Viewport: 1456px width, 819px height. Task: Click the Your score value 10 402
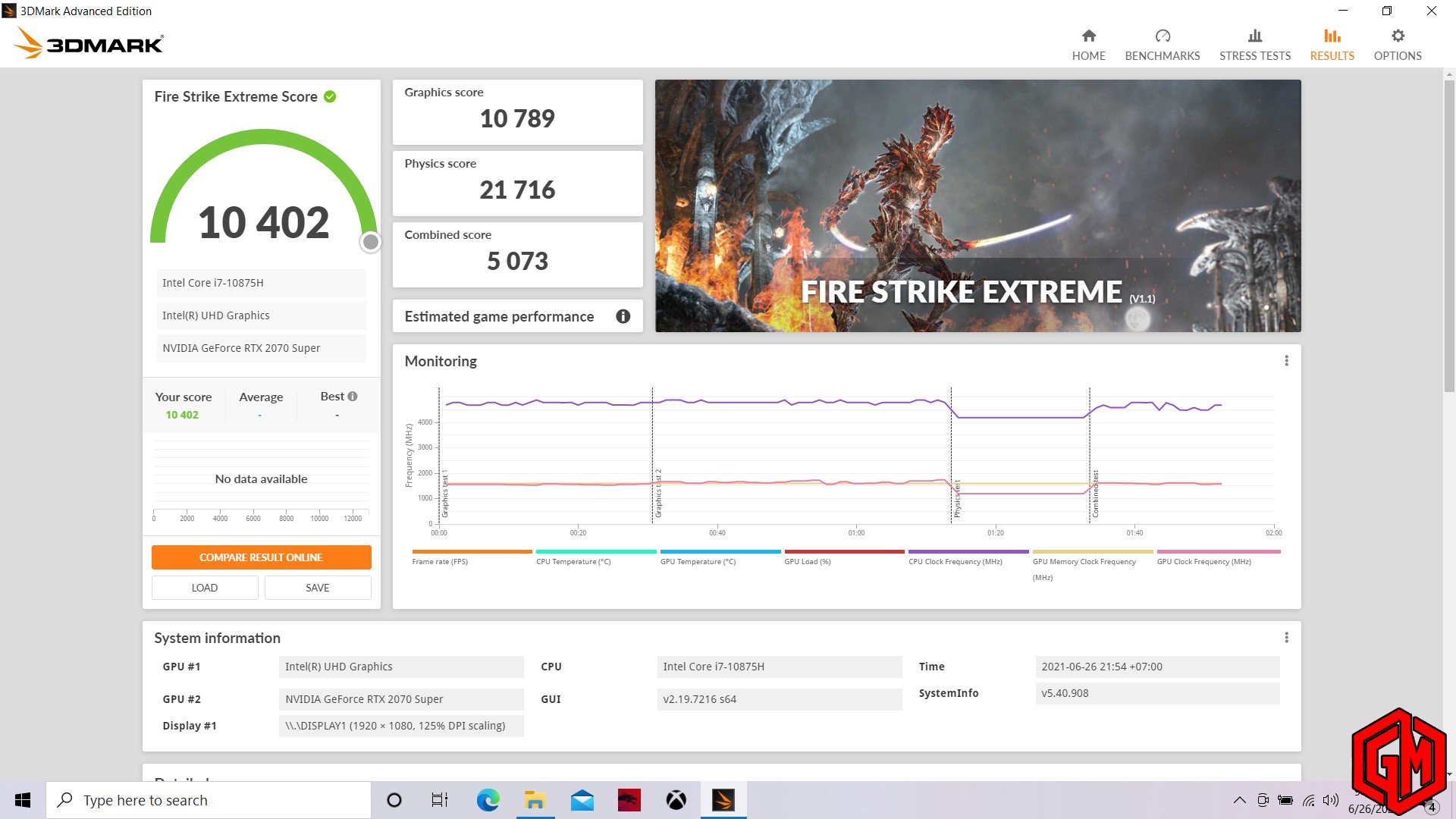point(182,415)
